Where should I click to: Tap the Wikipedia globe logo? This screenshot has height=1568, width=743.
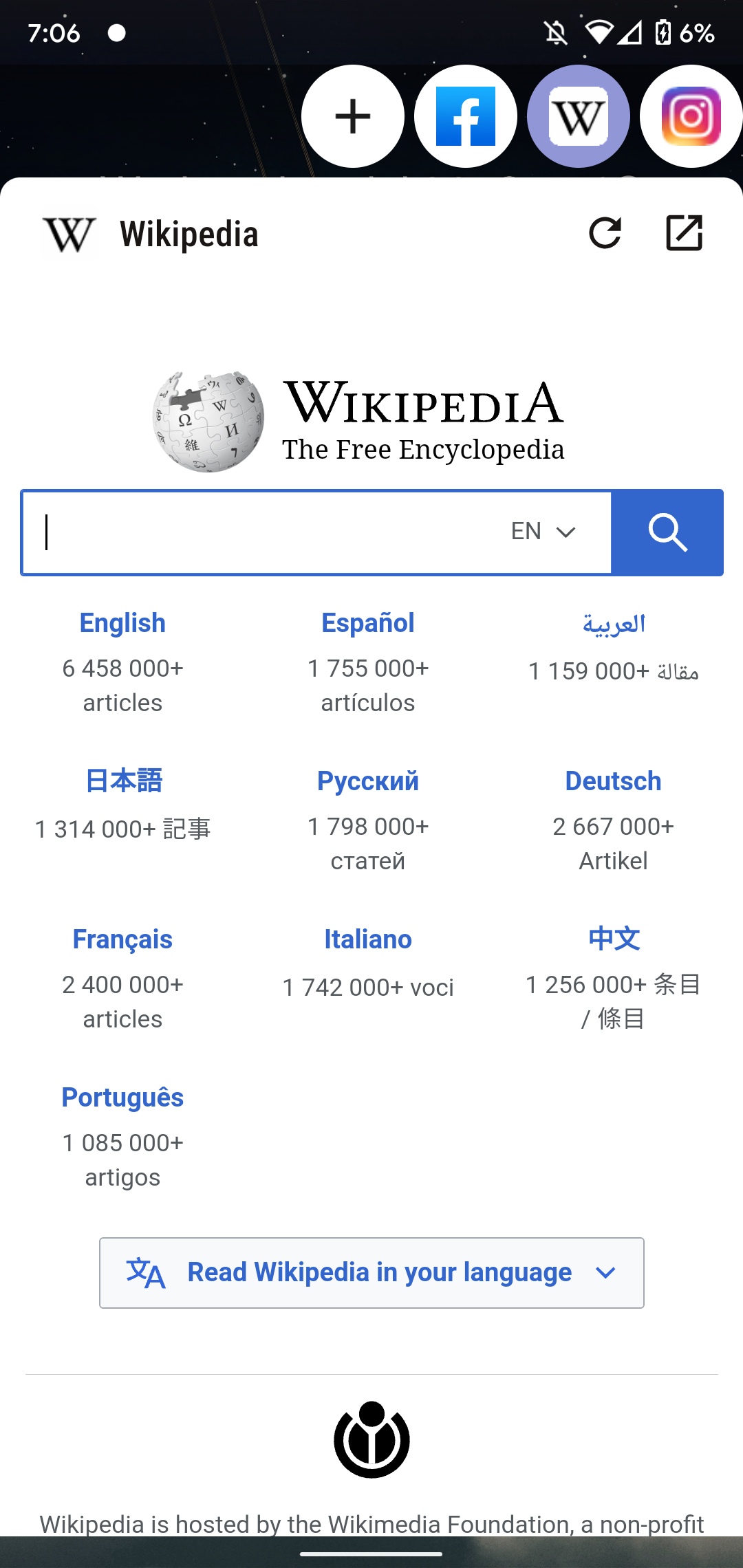click(208, 421)
